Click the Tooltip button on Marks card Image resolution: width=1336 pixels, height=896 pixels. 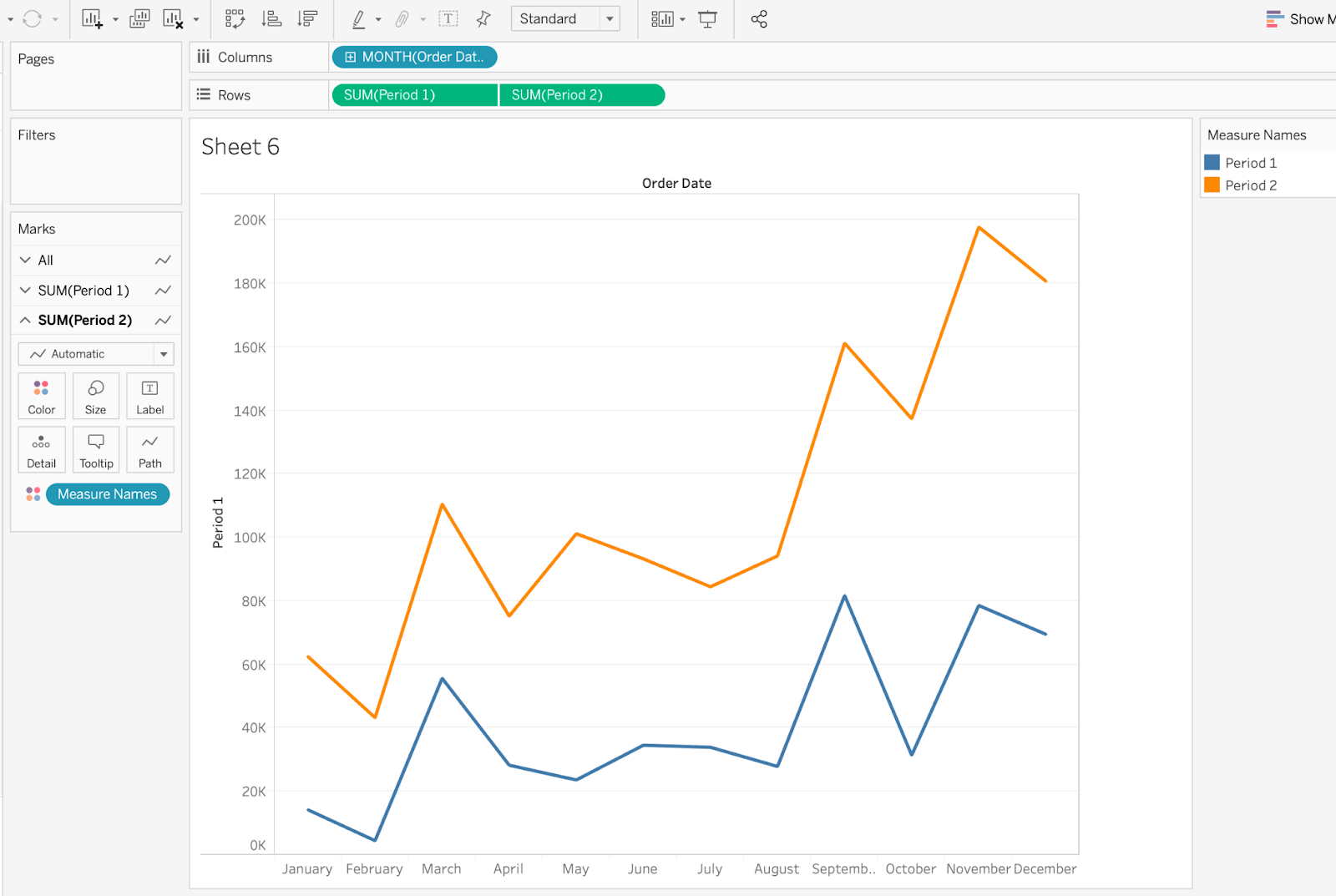coord(96,450)
